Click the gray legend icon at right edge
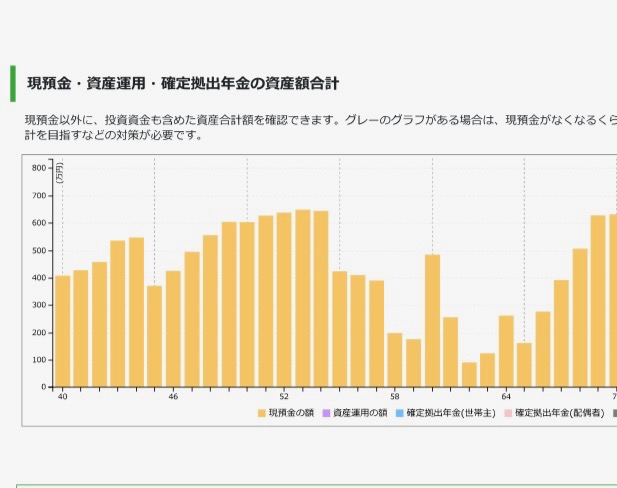The image size is (617, 488). [x=613, y=413]
